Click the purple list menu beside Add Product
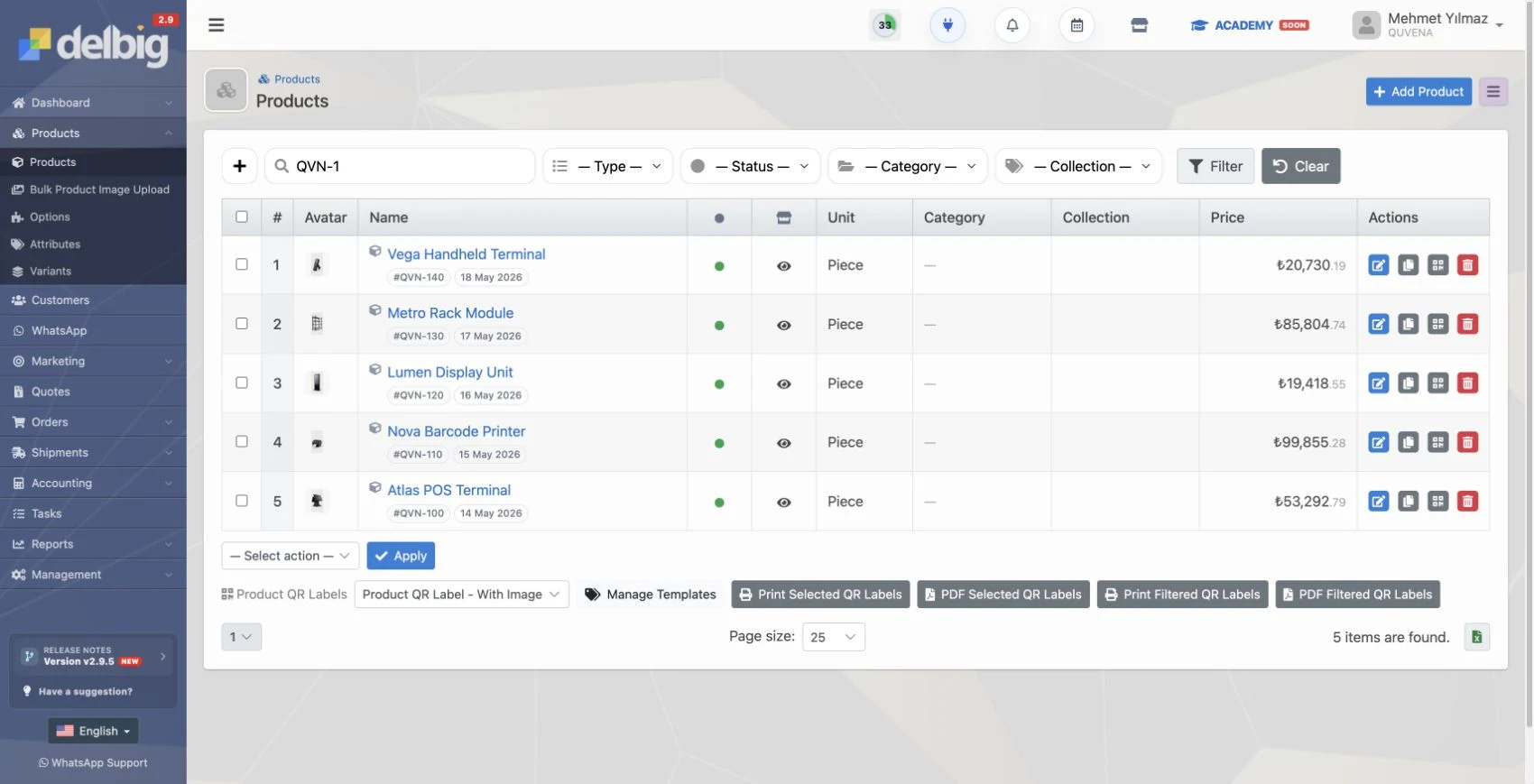Image resolution: width=1534 pixels, height=784 pixels. click(x=1493, y=91)
